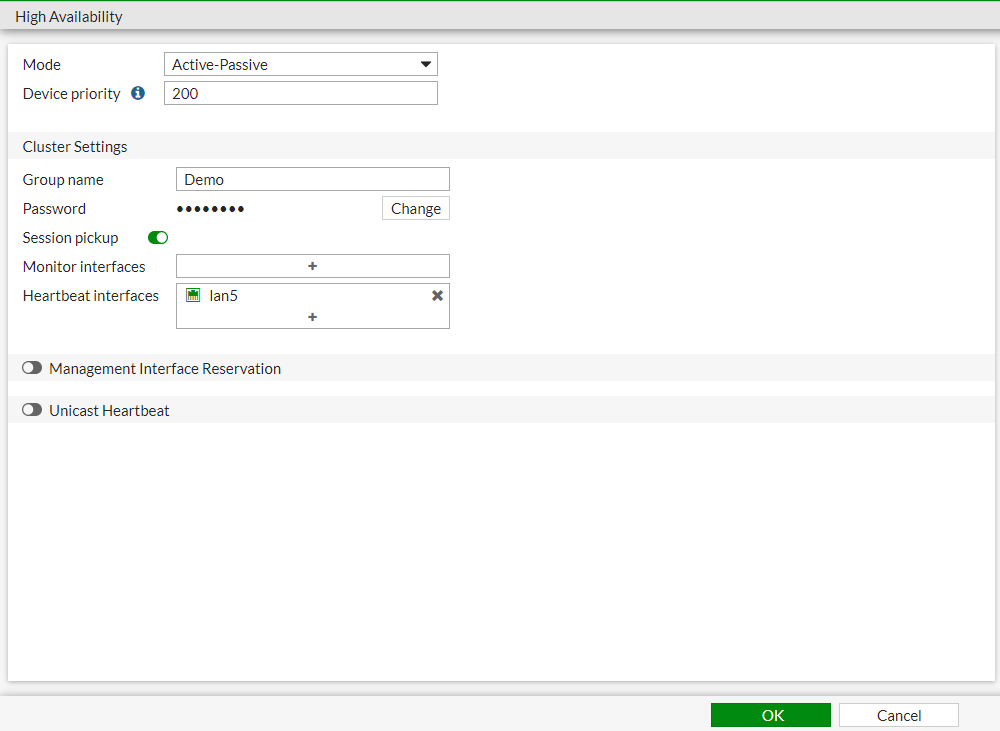Toggle the Session pickup switch off
Screen dimensions: 1000x731
[x=158, y=238]
